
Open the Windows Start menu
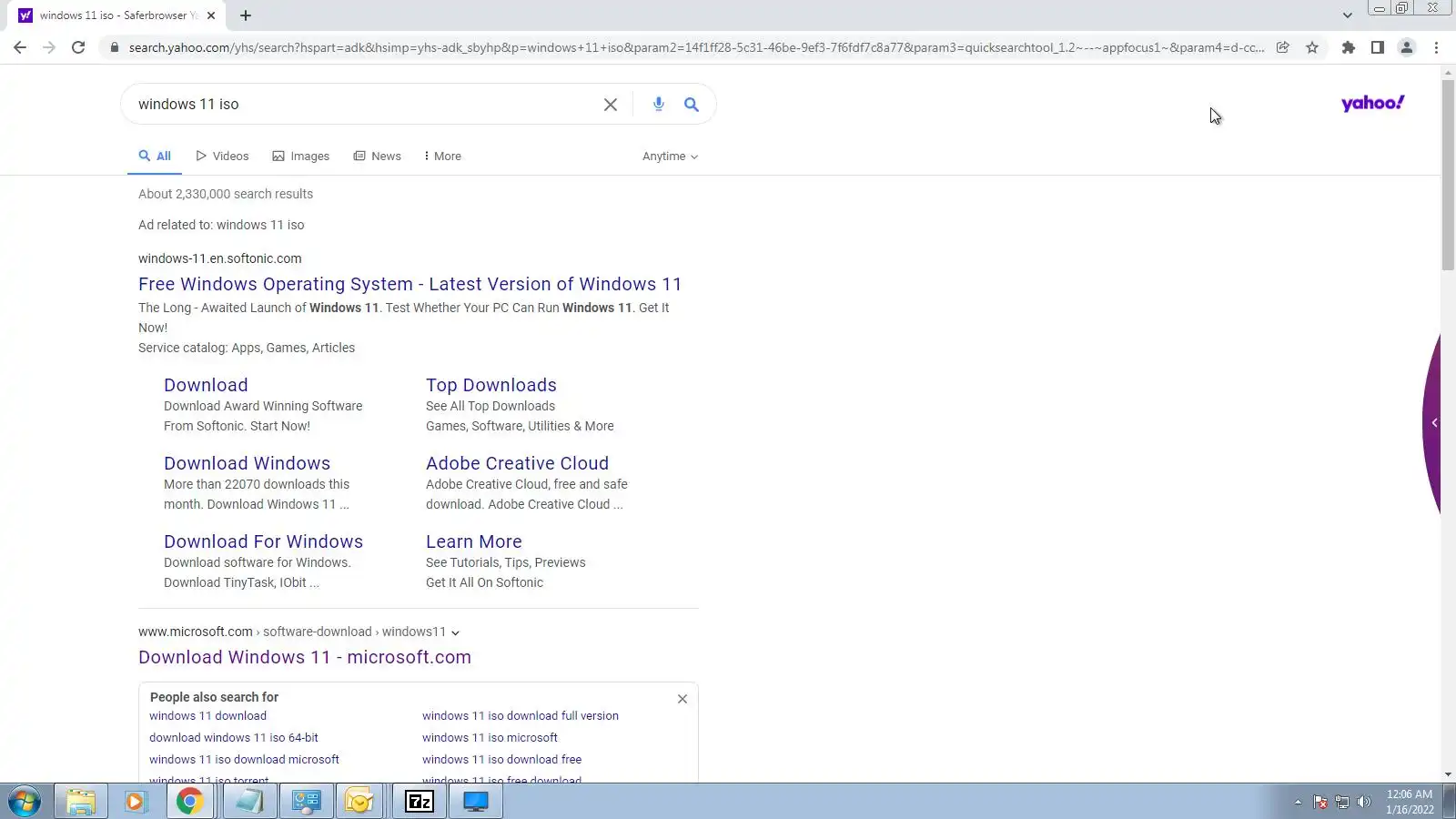pos(25,802)
